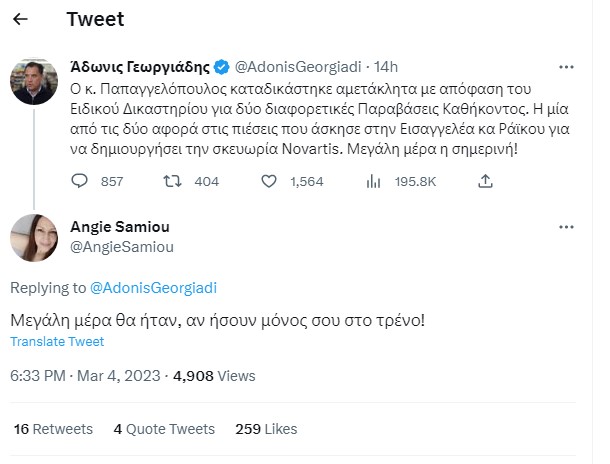The width and height of the screenshot is (610, 464).
Task: Click the blue verified badge
Action: [222, 67]
